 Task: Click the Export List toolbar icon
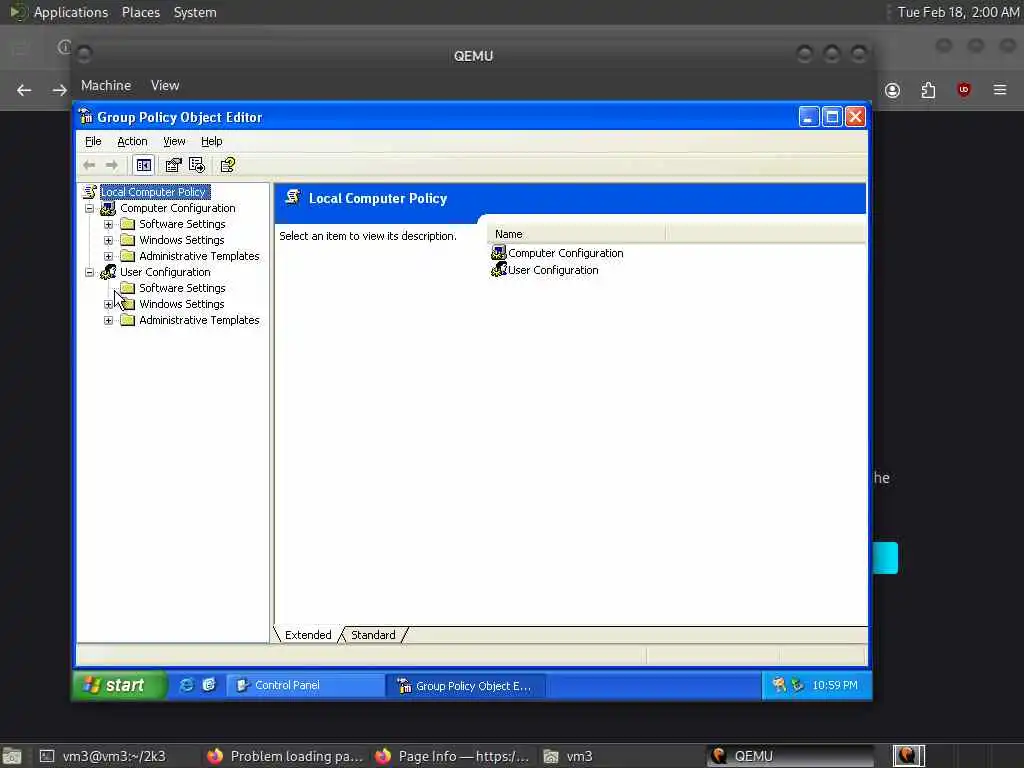(197, 165)
